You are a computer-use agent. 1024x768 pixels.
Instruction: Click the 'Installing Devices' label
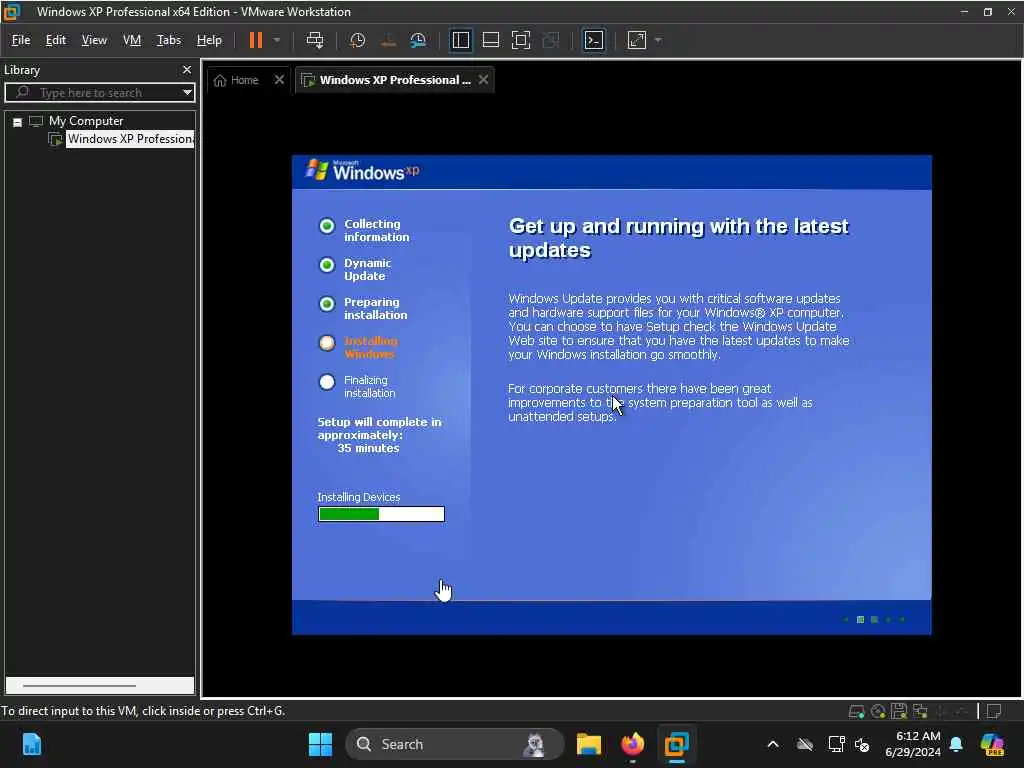coord(359,497)
